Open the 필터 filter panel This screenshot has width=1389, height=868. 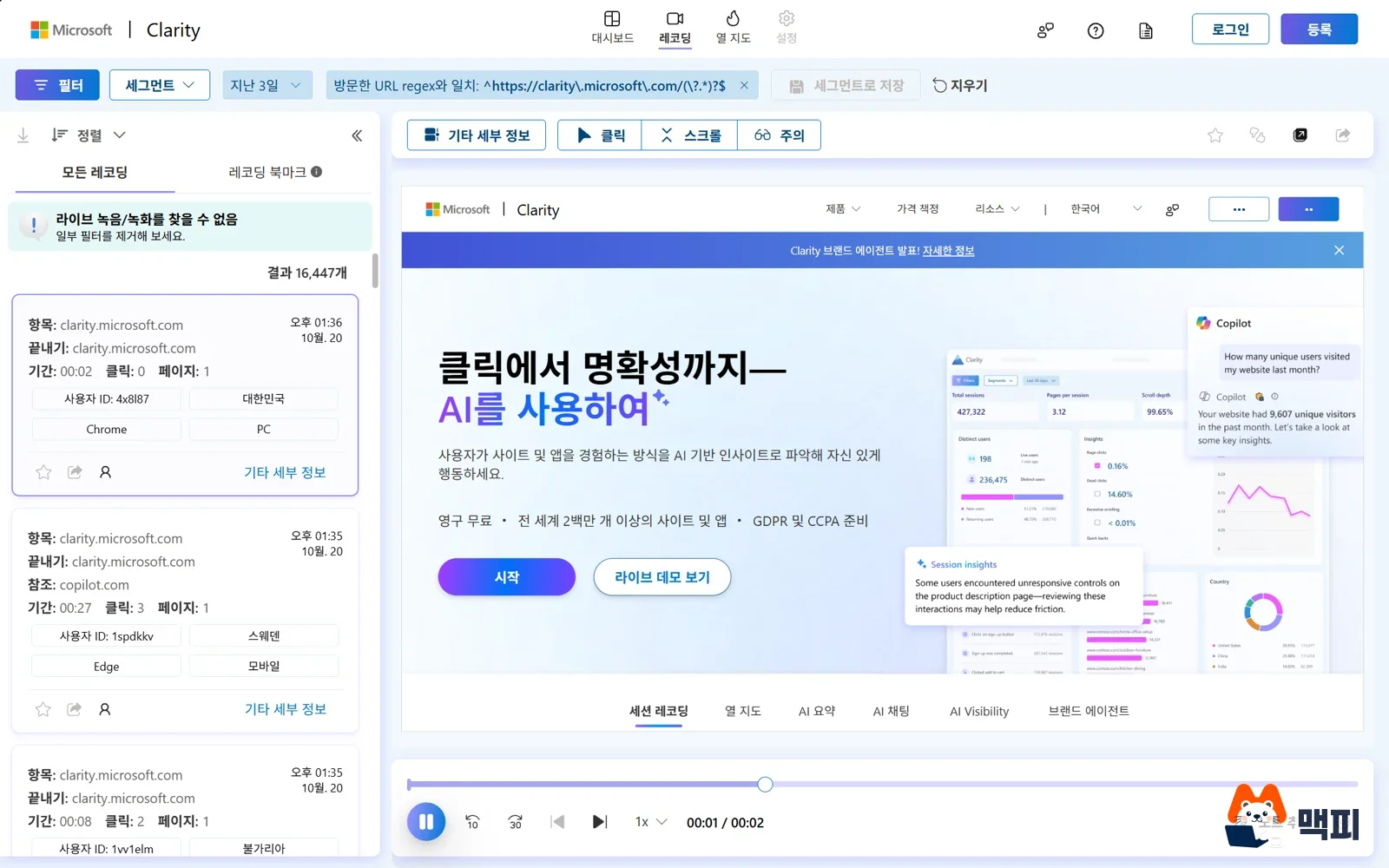tap(57, 85)
